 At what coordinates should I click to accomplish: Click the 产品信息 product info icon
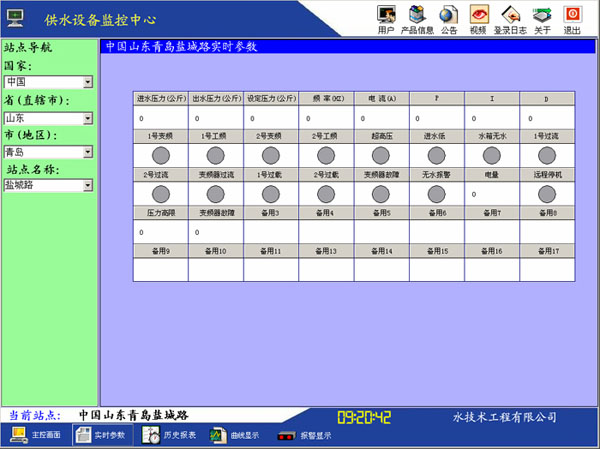coord(417,14)
